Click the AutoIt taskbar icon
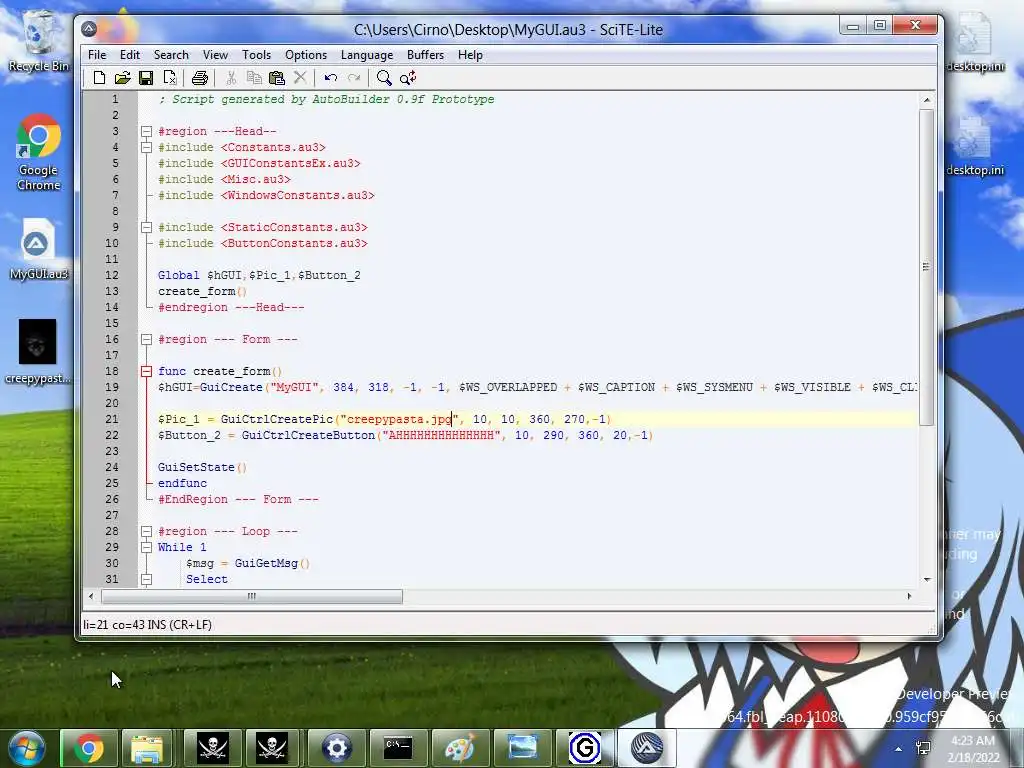The height and width of the screenshot is (768, 1024). [x=647, y=748]
